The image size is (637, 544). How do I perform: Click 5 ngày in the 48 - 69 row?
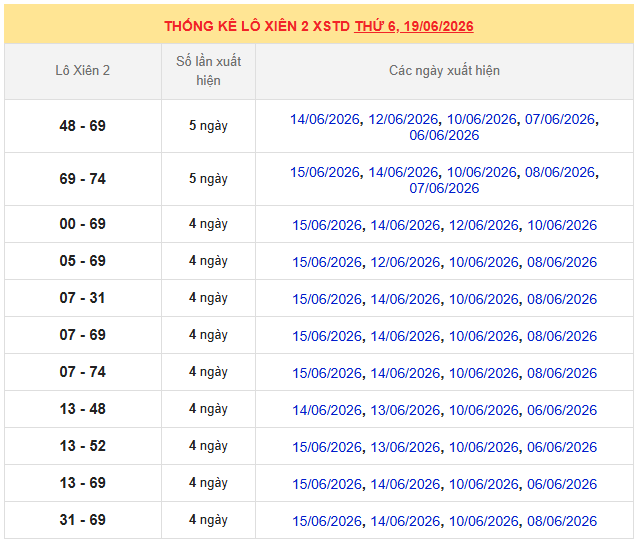click(208, 126)
